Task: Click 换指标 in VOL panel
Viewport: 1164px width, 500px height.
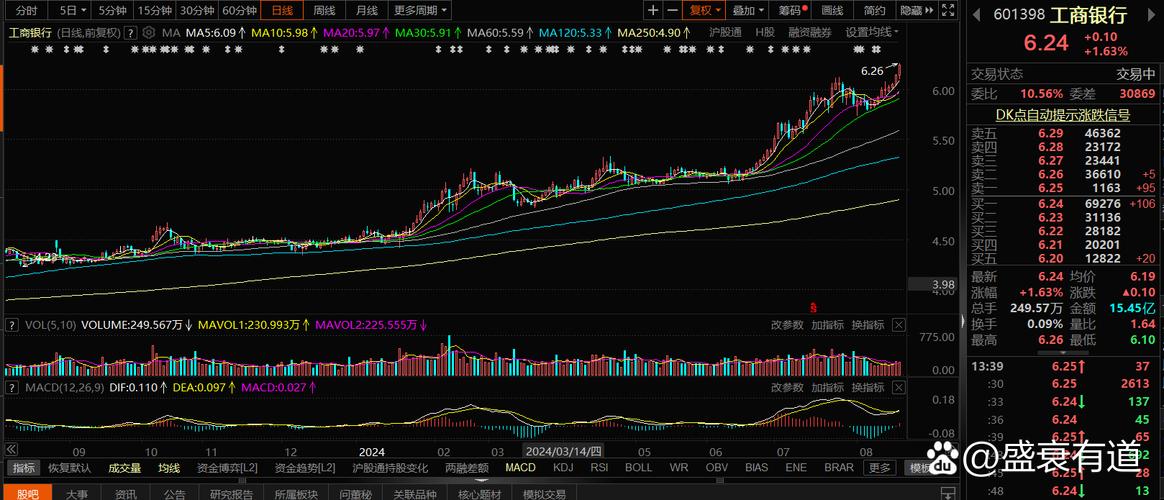Action: 867,325
